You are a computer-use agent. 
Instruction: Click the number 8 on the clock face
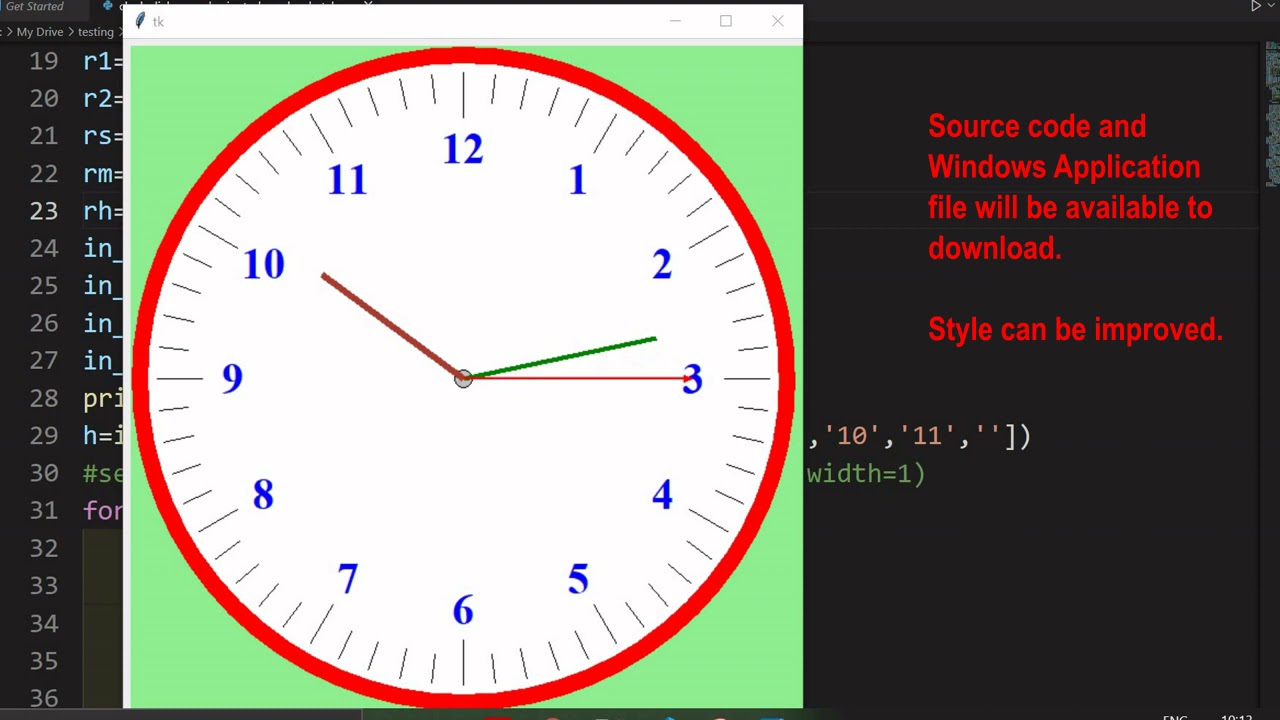click(263, 495)
